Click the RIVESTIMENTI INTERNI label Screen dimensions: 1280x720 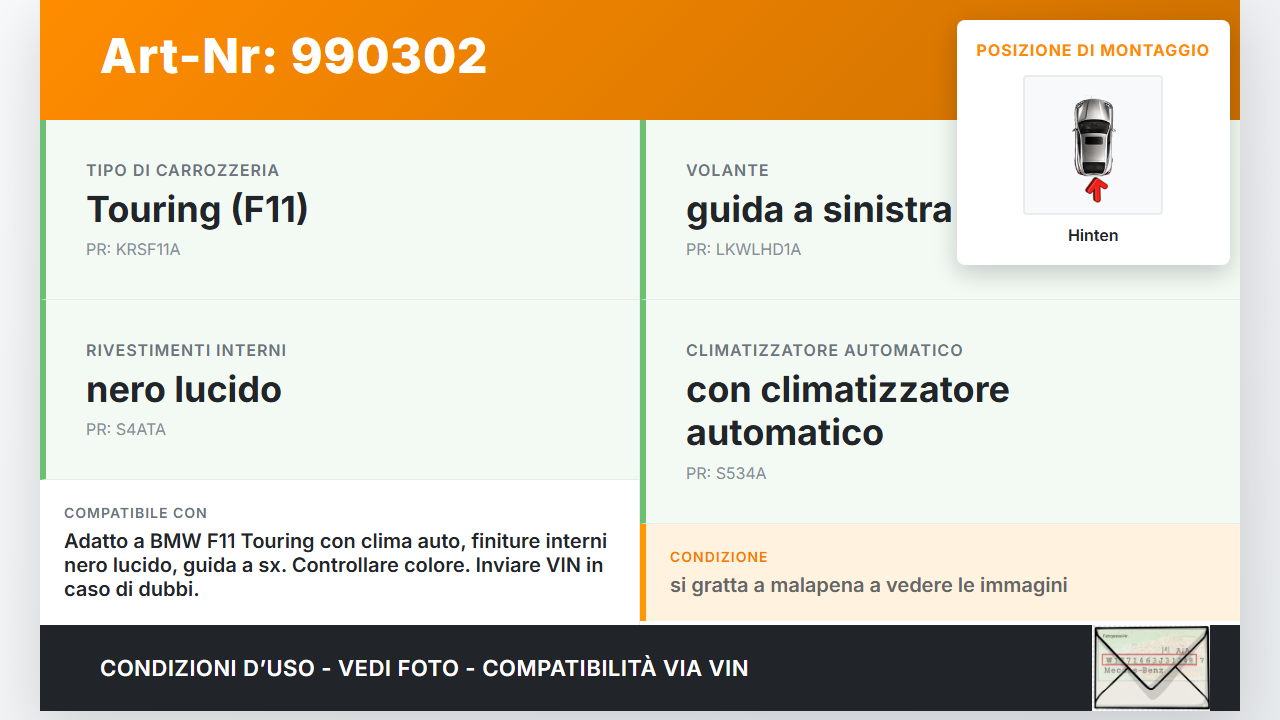click(186, 350)
